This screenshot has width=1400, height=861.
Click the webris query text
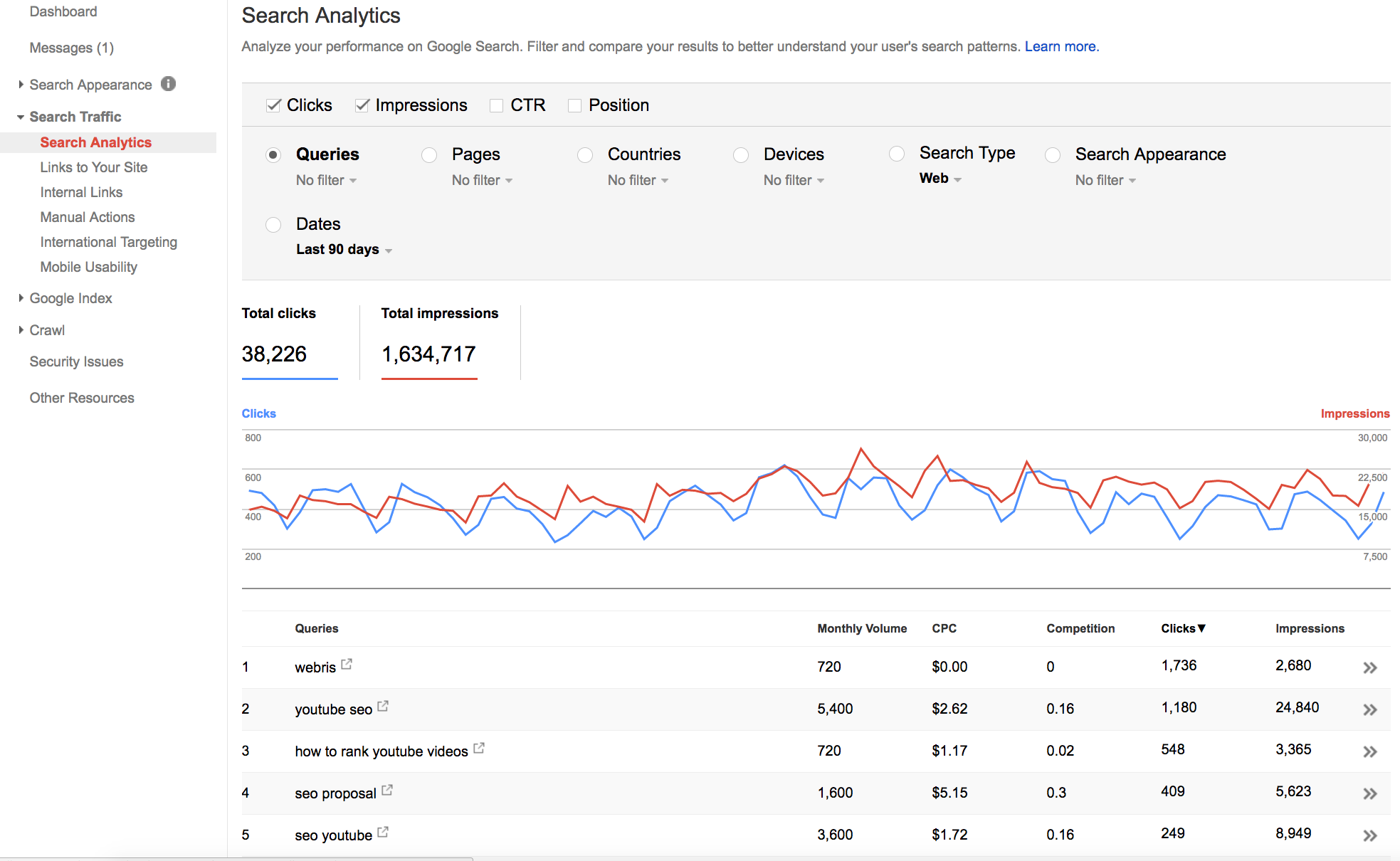[x=315, y=667]
